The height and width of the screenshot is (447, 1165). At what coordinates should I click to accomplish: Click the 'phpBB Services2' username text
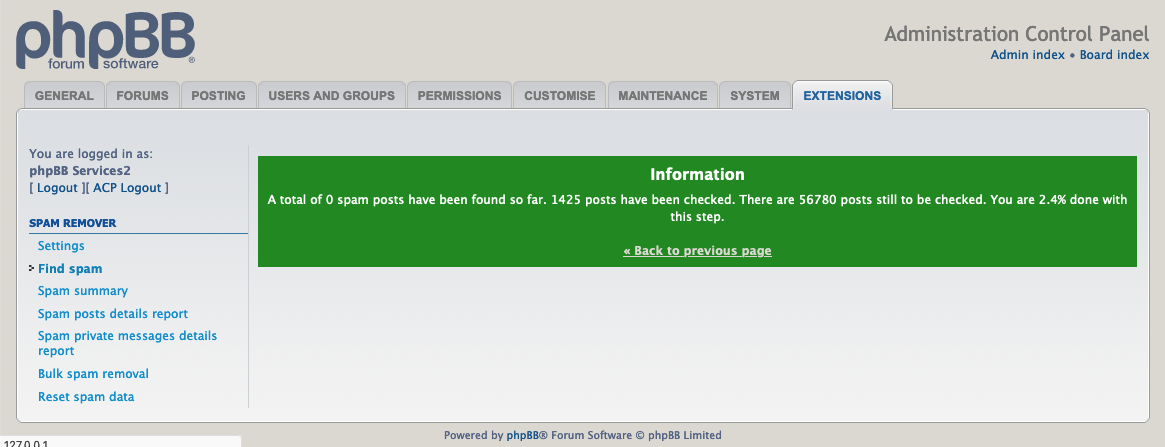pos(80,171)
